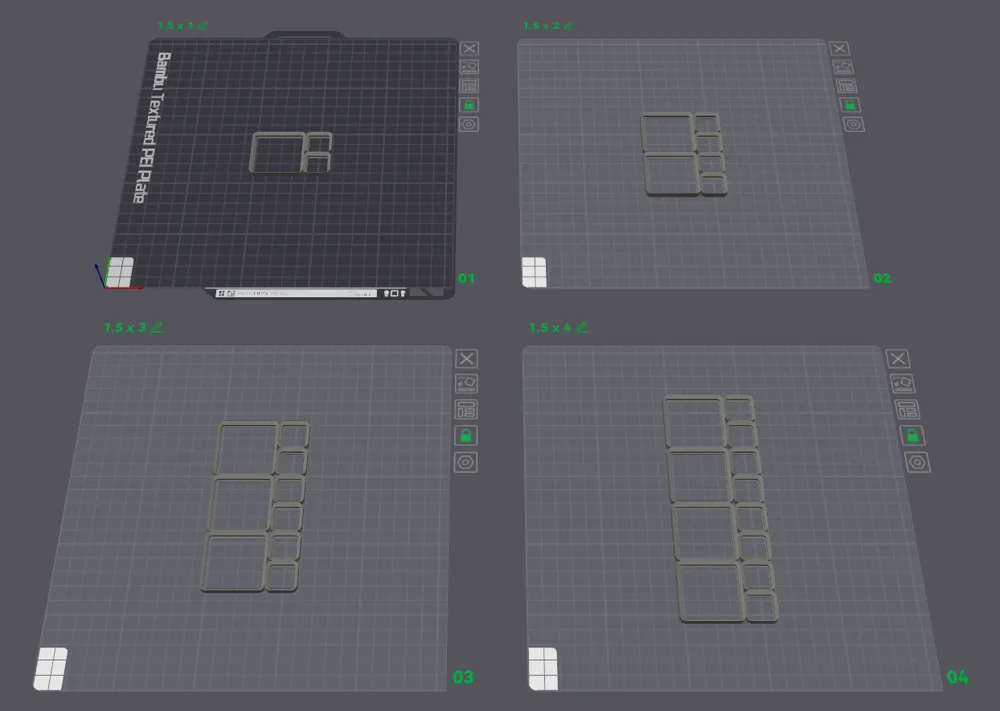Unlock plate 01 via the green lock icon
1000x711 pixels.
[x=467, y=105]
